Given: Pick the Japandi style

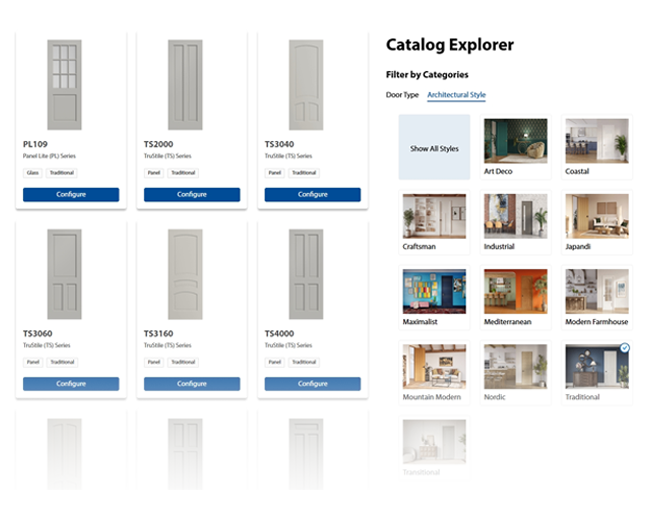Looking at the screenshot, I should click(x=597, y=222).
